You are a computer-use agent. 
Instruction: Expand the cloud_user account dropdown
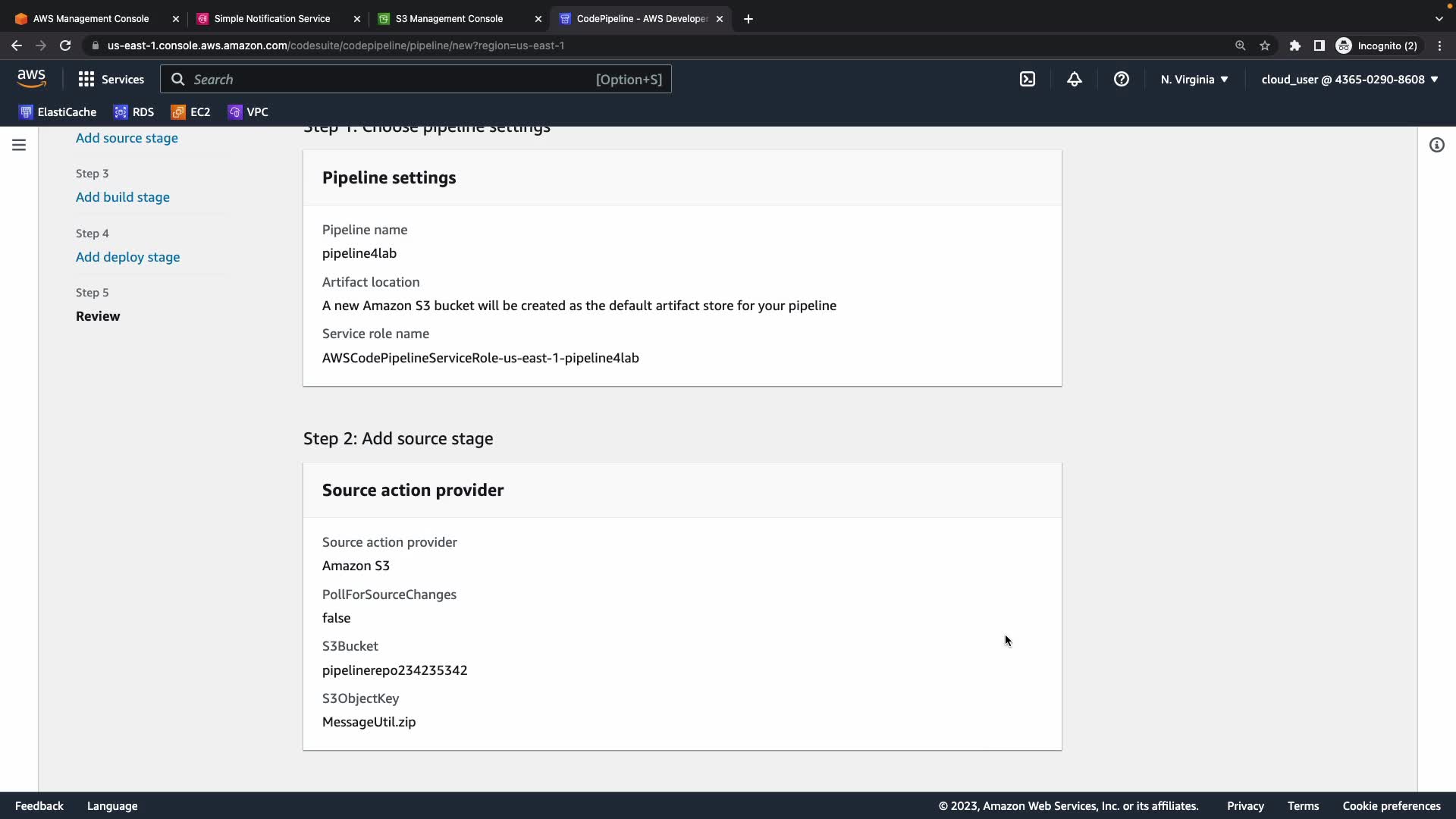click(1349, 79)
